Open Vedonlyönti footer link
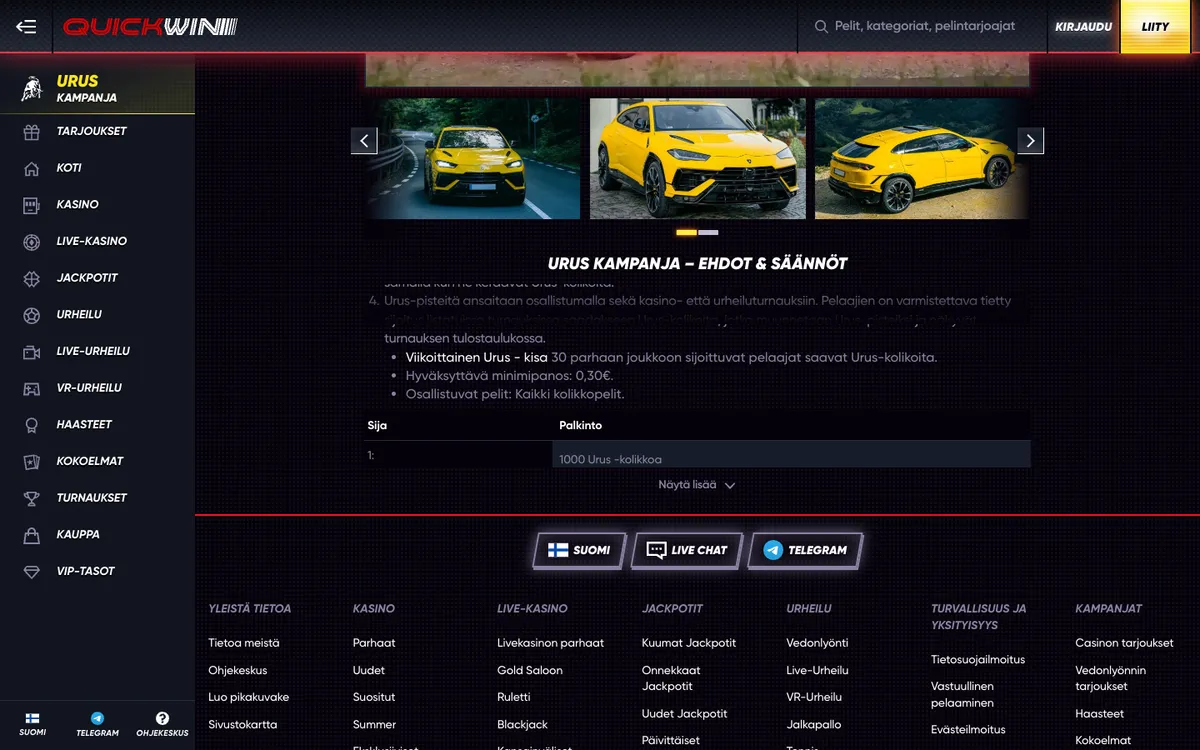The height and width of the screenshot is (750, 1200). click(x=817, y=643)
